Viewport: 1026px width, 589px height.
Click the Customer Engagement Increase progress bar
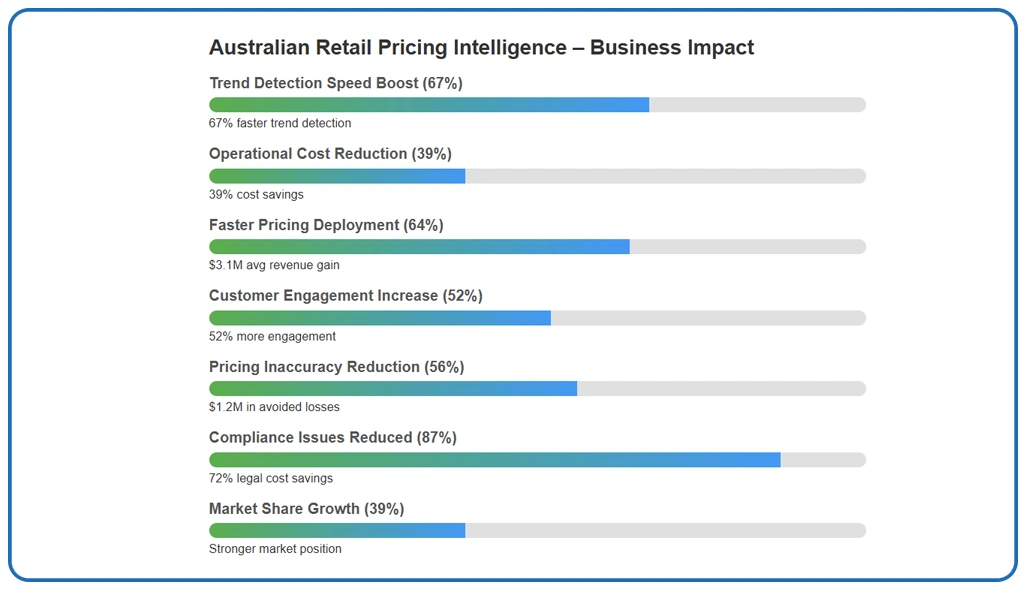(537, 318)
